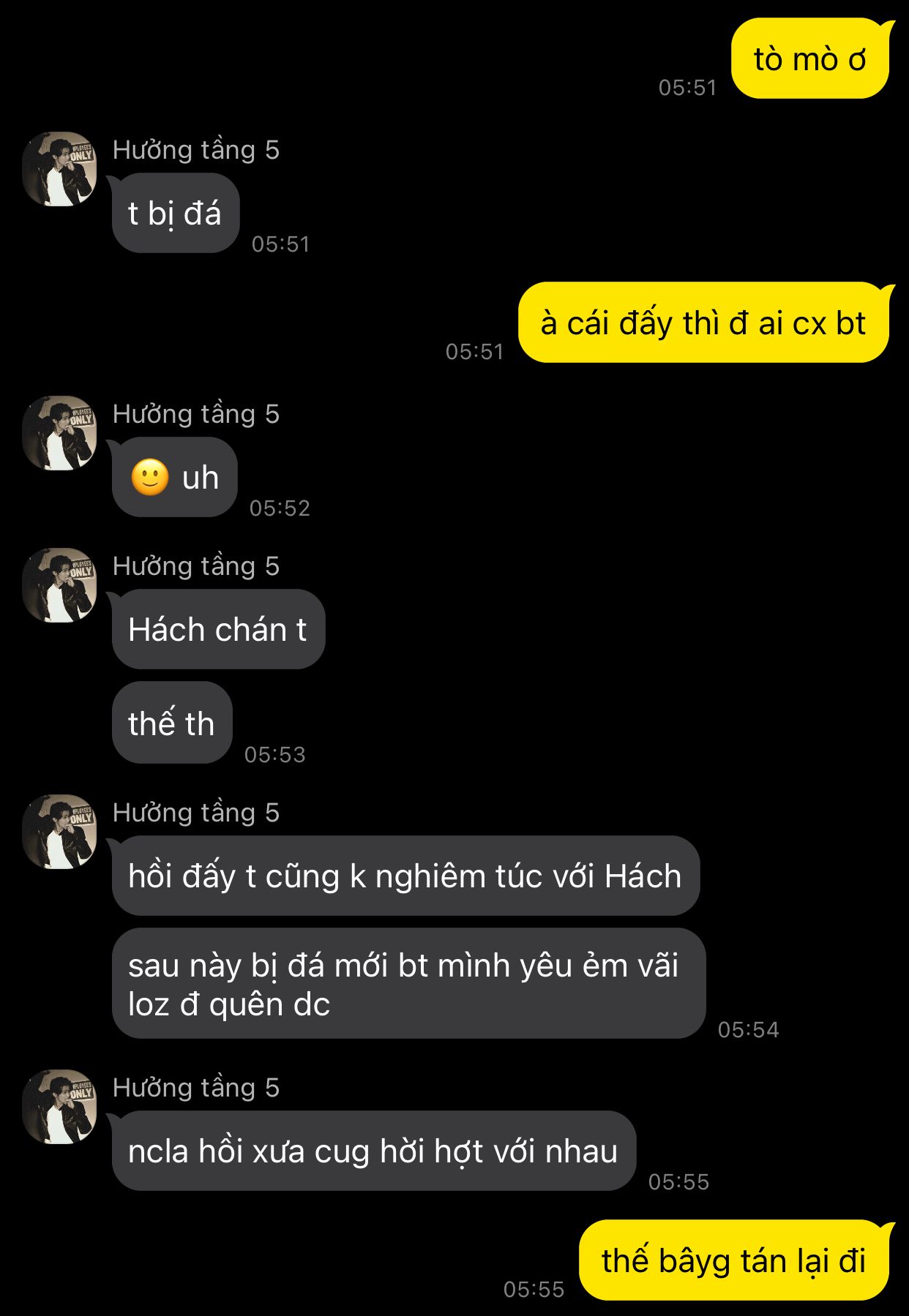Screen dimensions: 909x1316
Task: Select the 'Hách chán t' message bubble
Action: click(218, 629)
